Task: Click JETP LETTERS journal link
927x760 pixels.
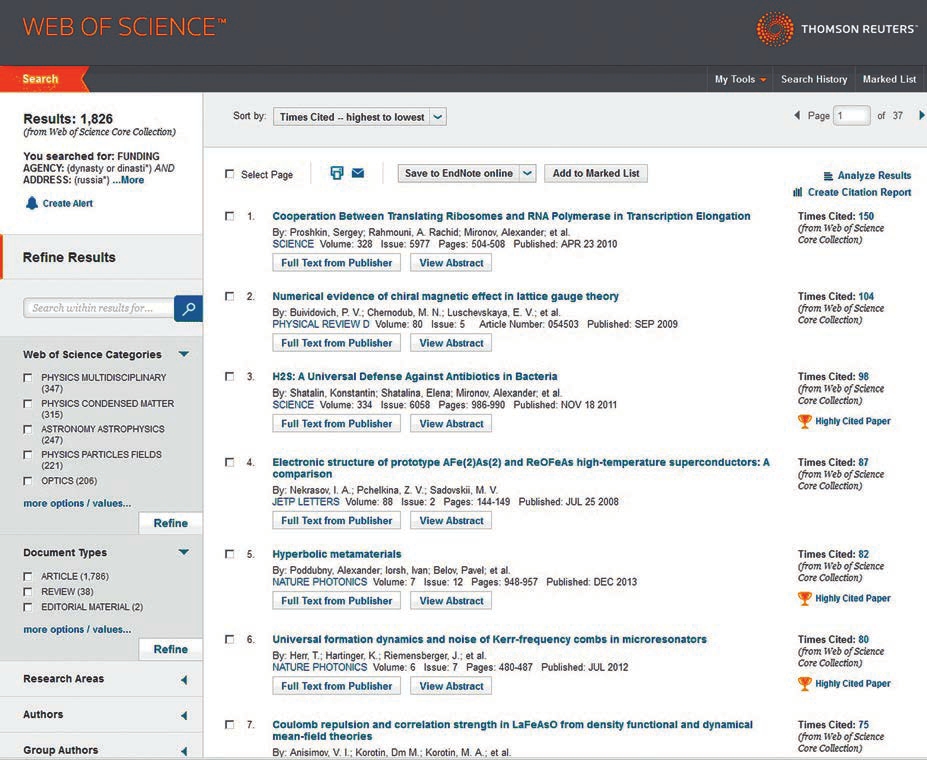Action: (306, 502)
